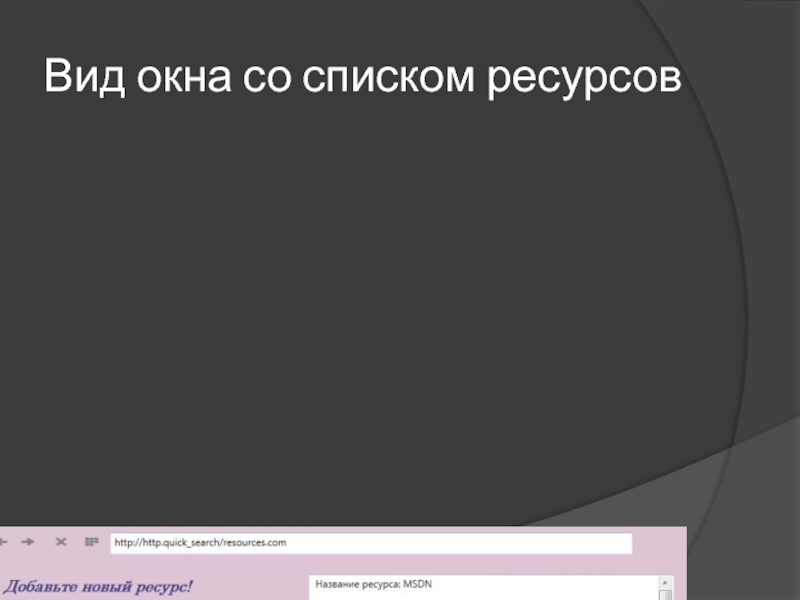Click the slide title 'Вид окна со списком ресурсов'
Screen dimensions: 800x600
coord(362,77)
